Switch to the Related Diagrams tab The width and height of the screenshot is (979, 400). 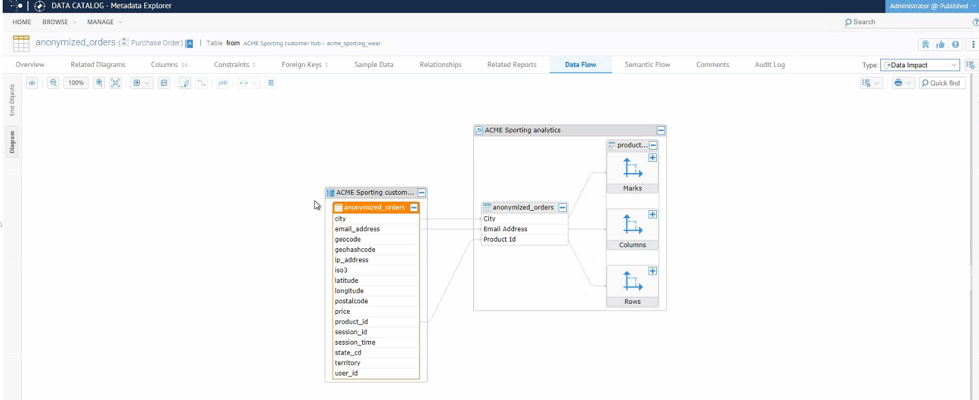point(98,65)
